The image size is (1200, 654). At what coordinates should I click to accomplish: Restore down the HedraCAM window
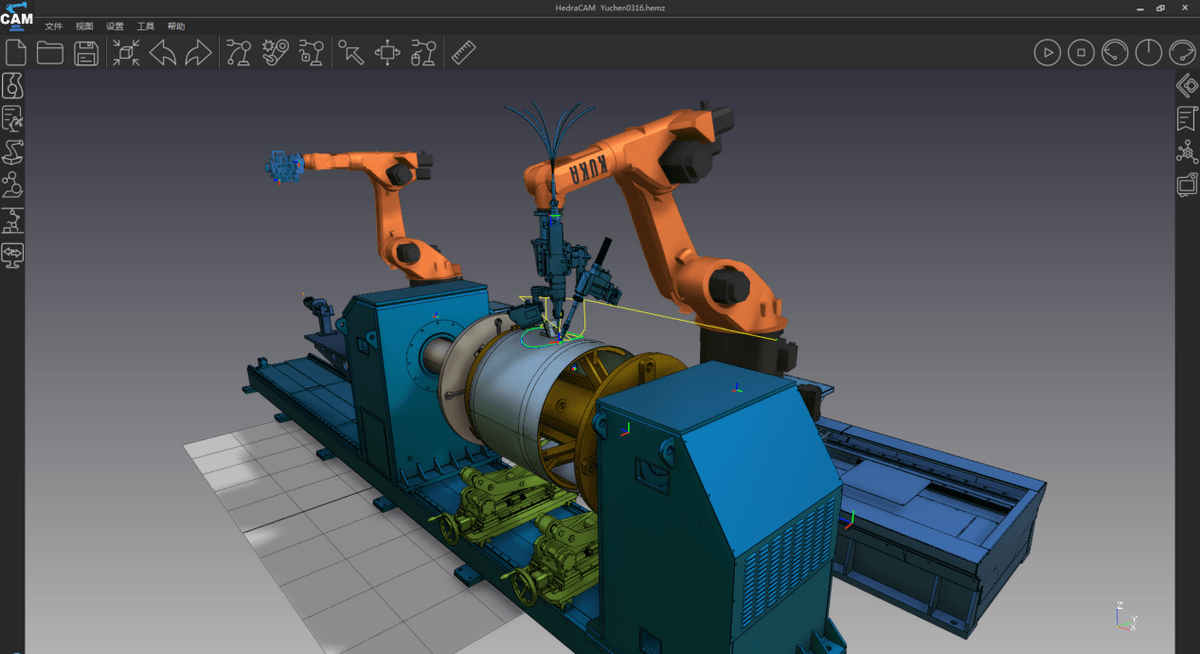[1161, 7]
